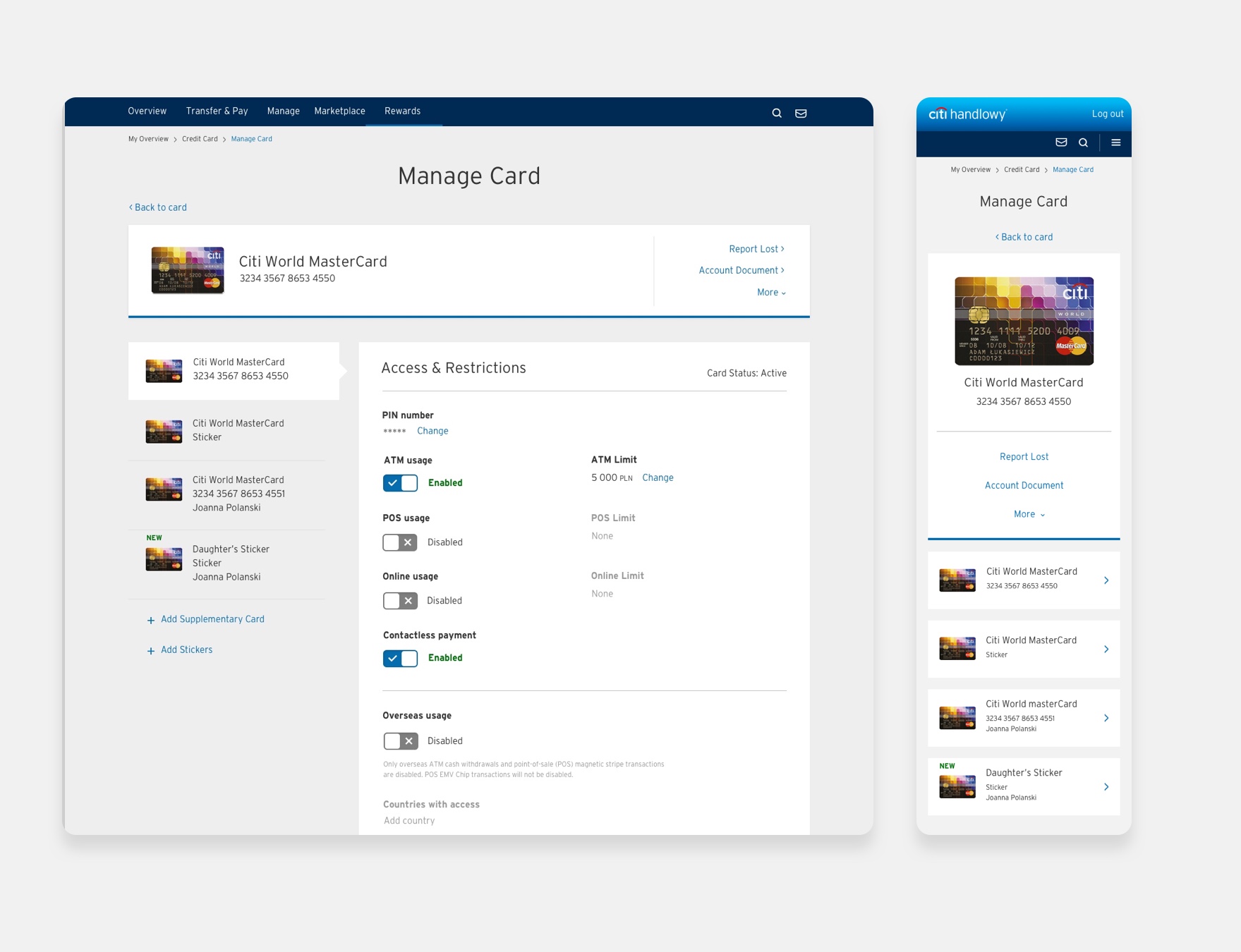Click Change link next to PIN number
The width and height of the screenshot is (1241, 952).
(x=432, y=431)
